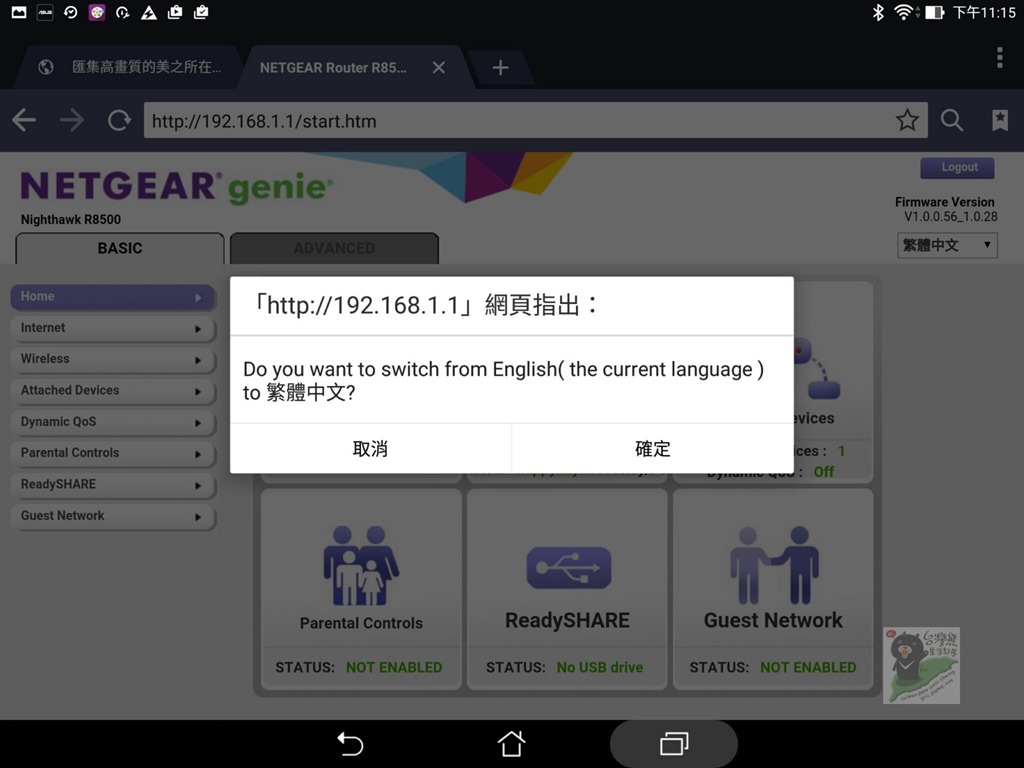The height and width of the screenshot is (768, 1024).
Task: Open the browser overflow menu dots
Action: [x=1000, y=57]
